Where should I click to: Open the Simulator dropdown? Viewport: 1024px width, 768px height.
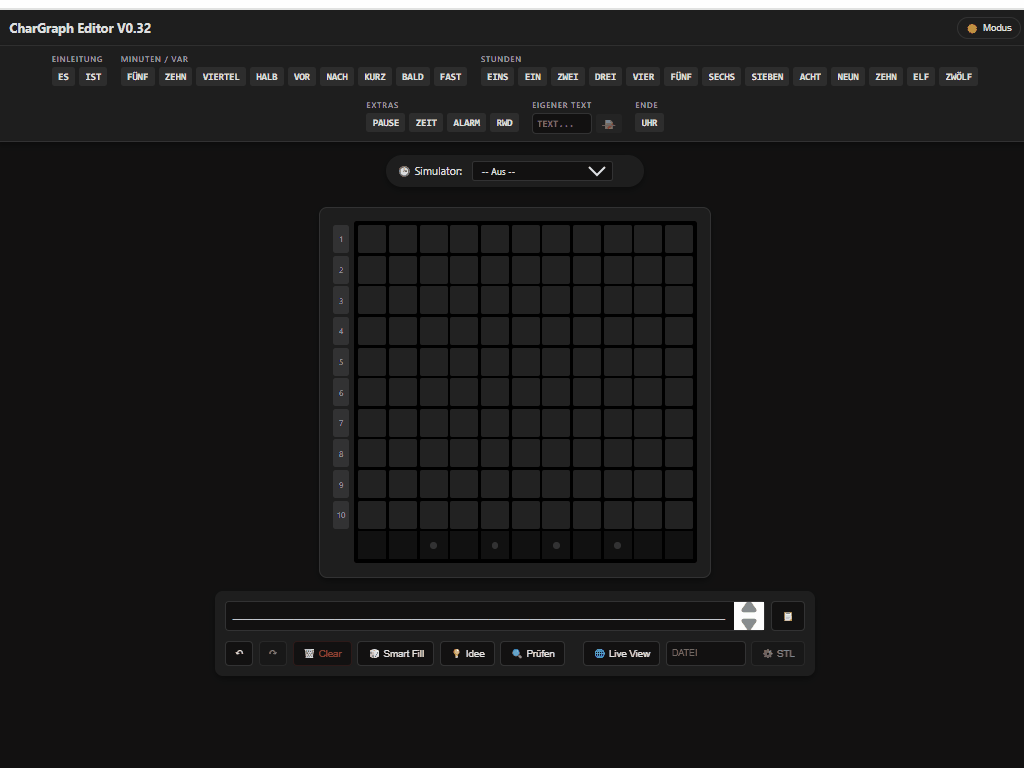click(x=542, y=170)
